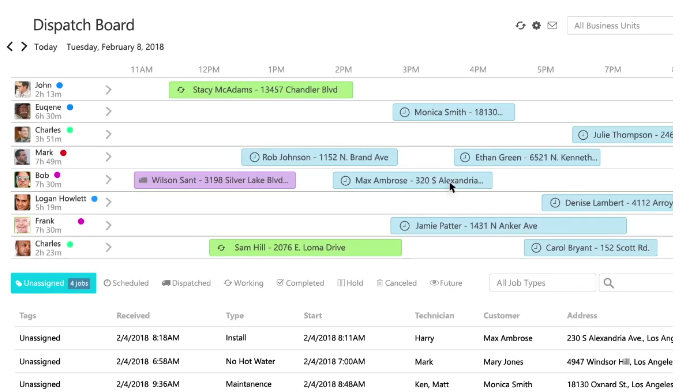Expand Eugene's technician row chevron
The width and height of the screenshot is (686, 392).
108,112
